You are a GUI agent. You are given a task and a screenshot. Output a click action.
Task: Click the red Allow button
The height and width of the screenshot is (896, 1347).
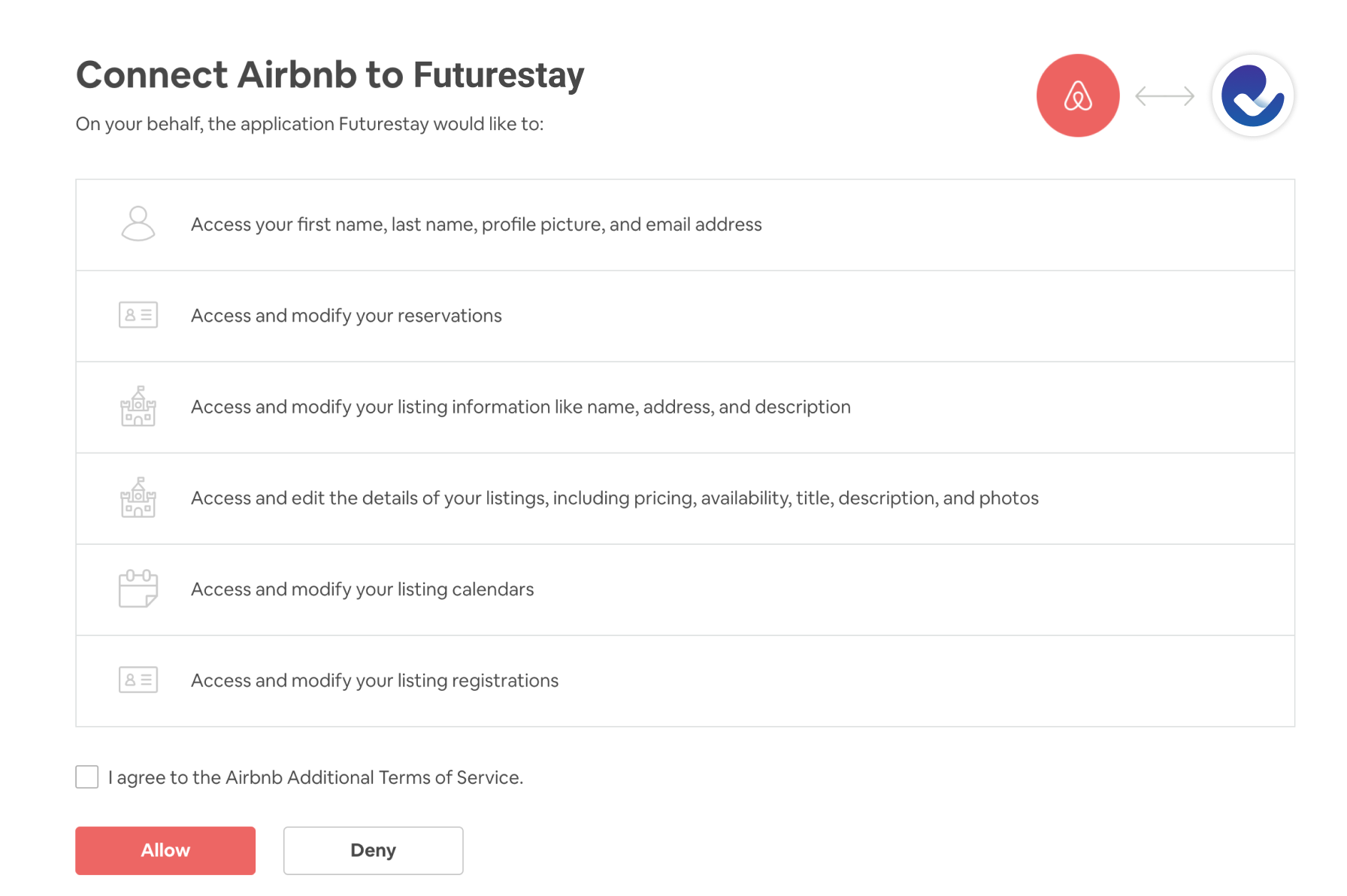coord(165,850)
